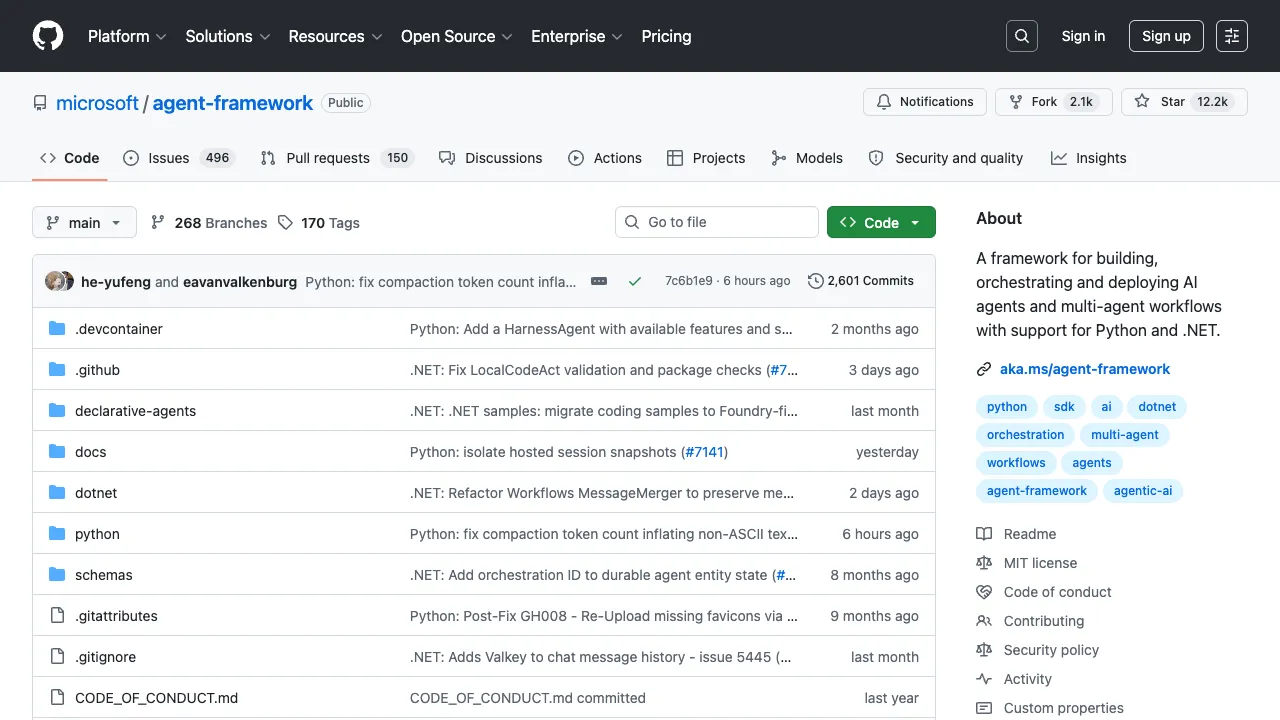Screen dimensions: 1280x720
Task: Click the docs folder icon
Action: (x=57, y=452)
